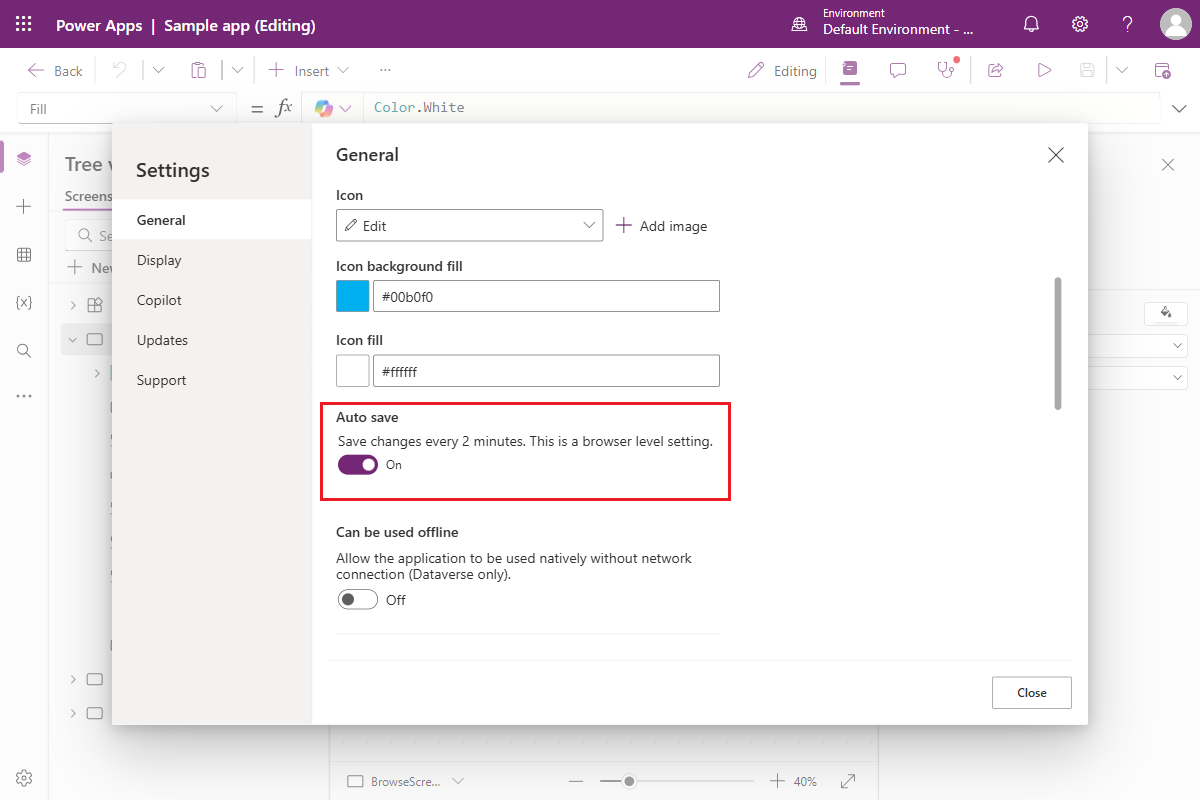This screenshot has width=1200, height=800.
Task: Click the white icon fill swatch
Action: pos(353,371)
